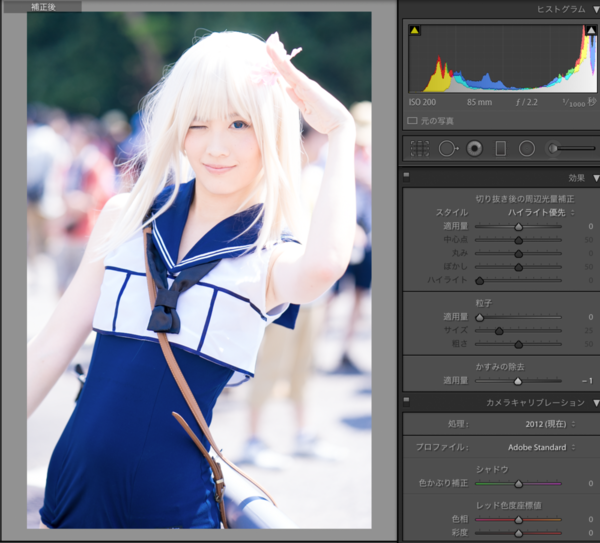600x543 pixels.
Task: Collapse the 効果 panel triangle
Action: pos(596,178)
